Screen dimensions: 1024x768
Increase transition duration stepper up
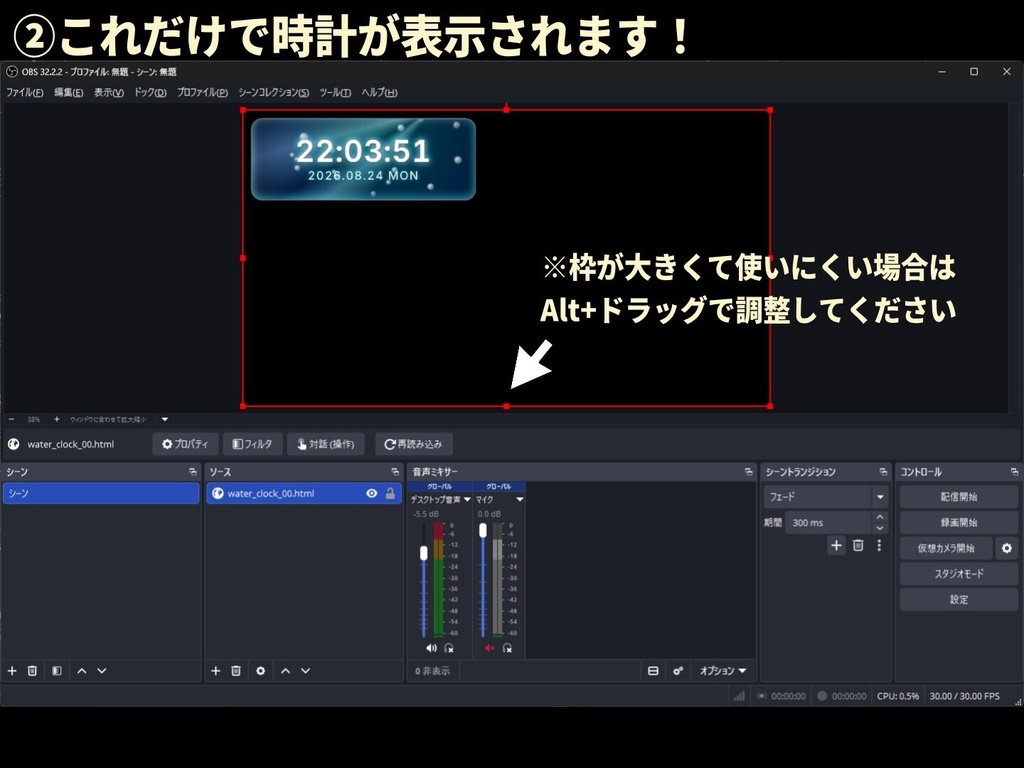(880, 517)
